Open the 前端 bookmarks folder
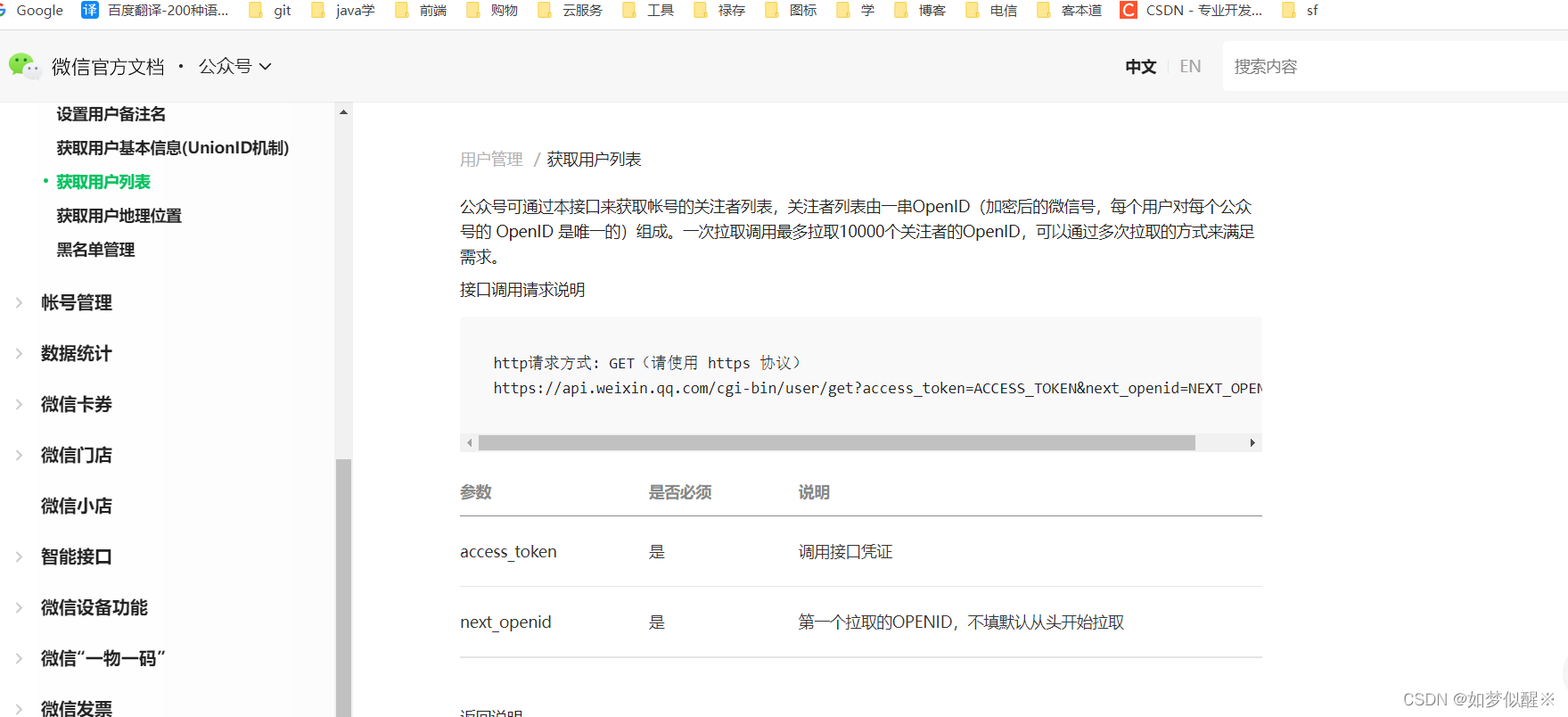 (421, 10)
